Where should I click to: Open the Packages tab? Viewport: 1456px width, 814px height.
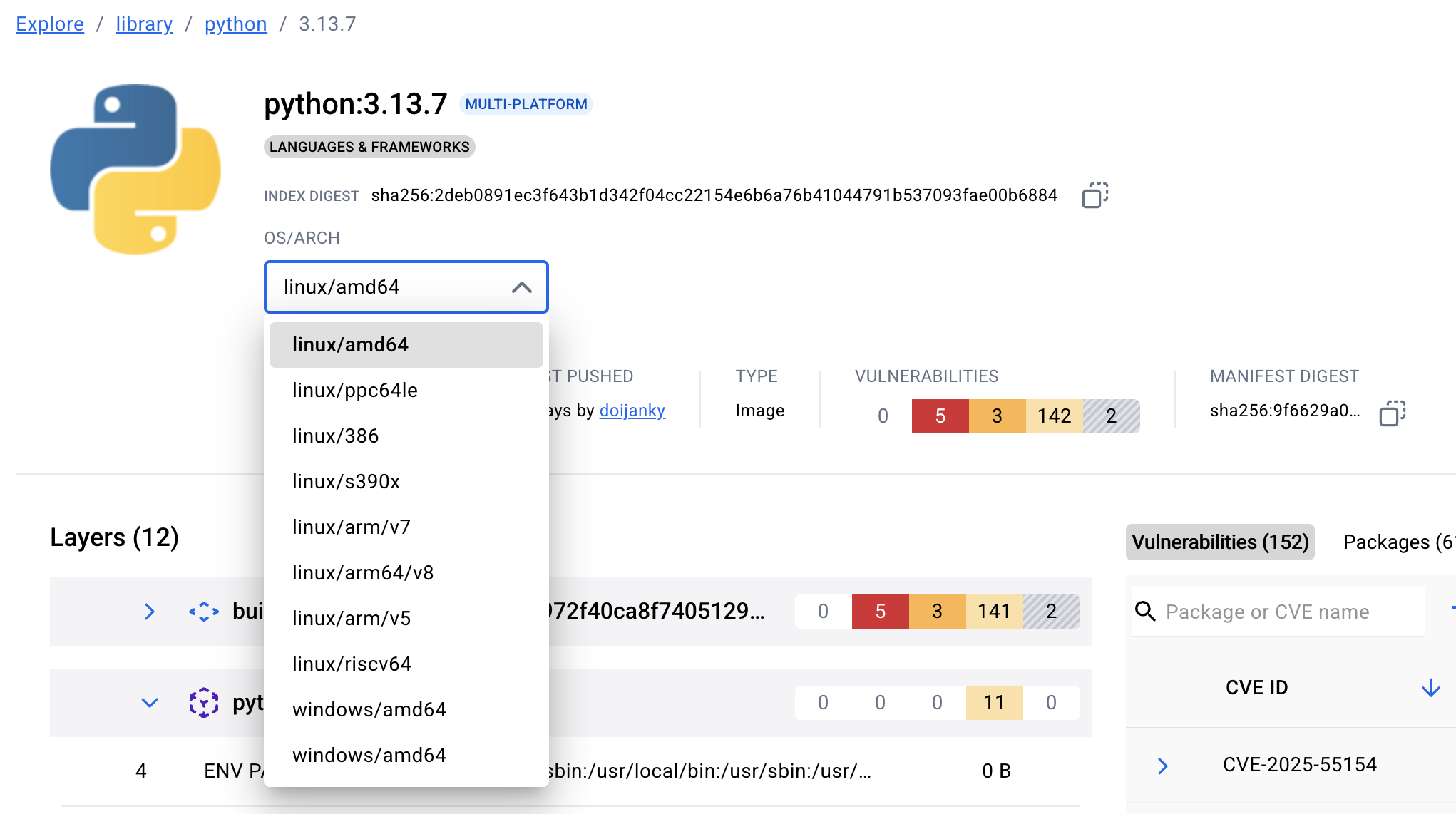pos(1398,542)
